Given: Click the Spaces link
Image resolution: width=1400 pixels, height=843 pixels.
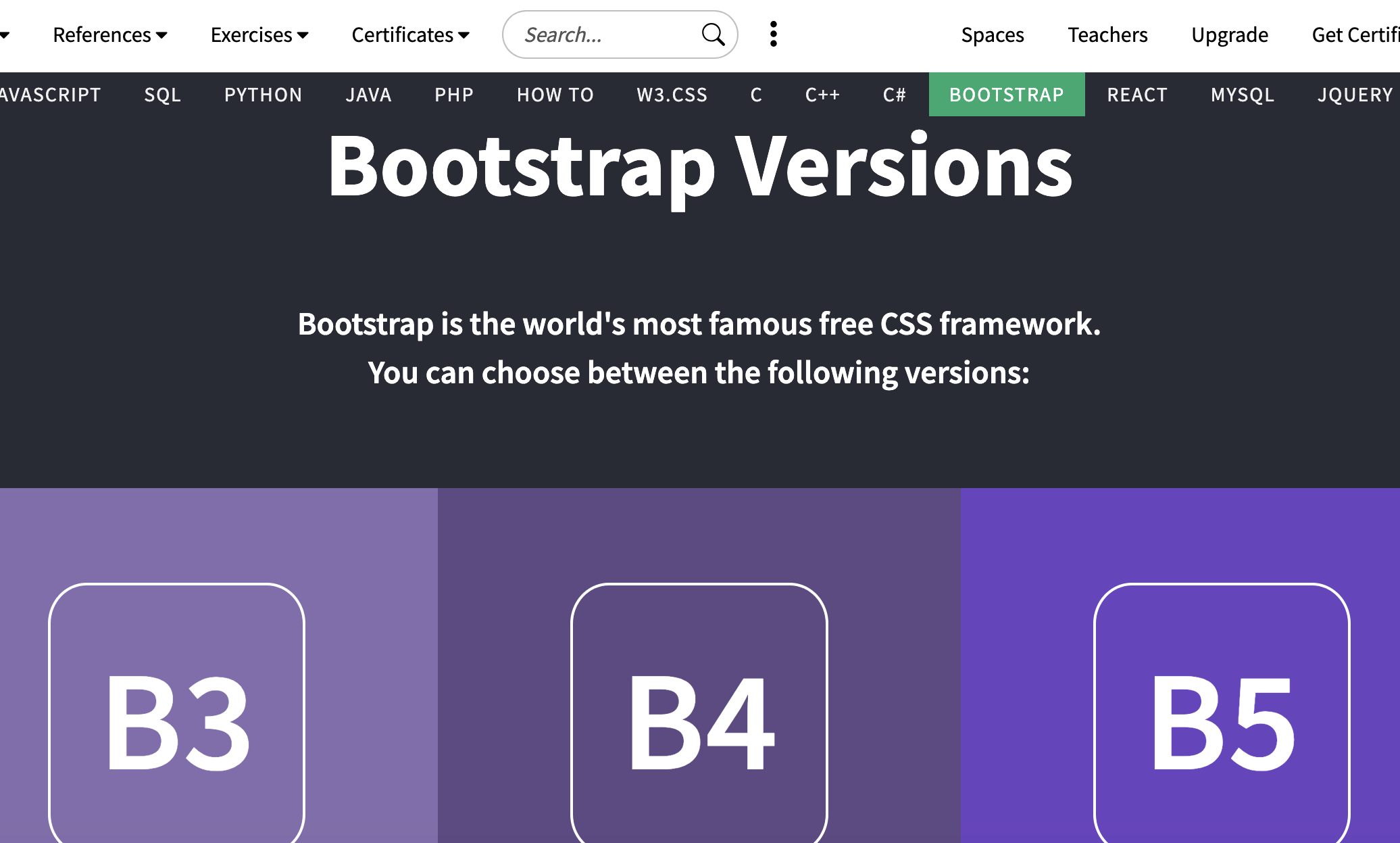Looking at the screenshot, I should (x=993, y=34).
